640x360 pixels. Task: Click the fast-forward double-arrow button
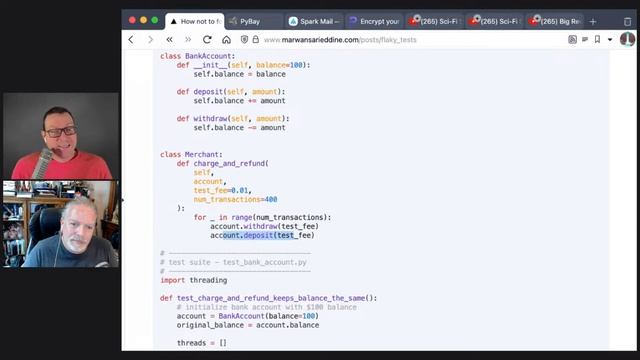[188, 40]
